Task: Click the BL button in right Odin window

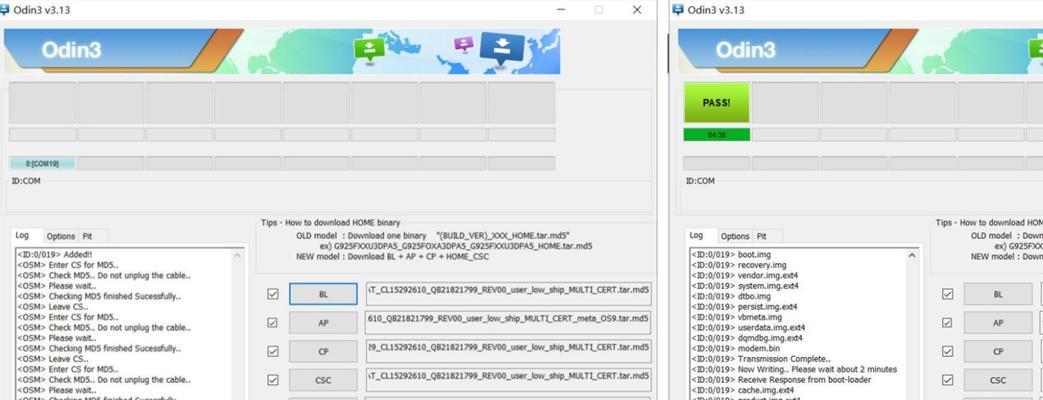Action: point(998,294)
